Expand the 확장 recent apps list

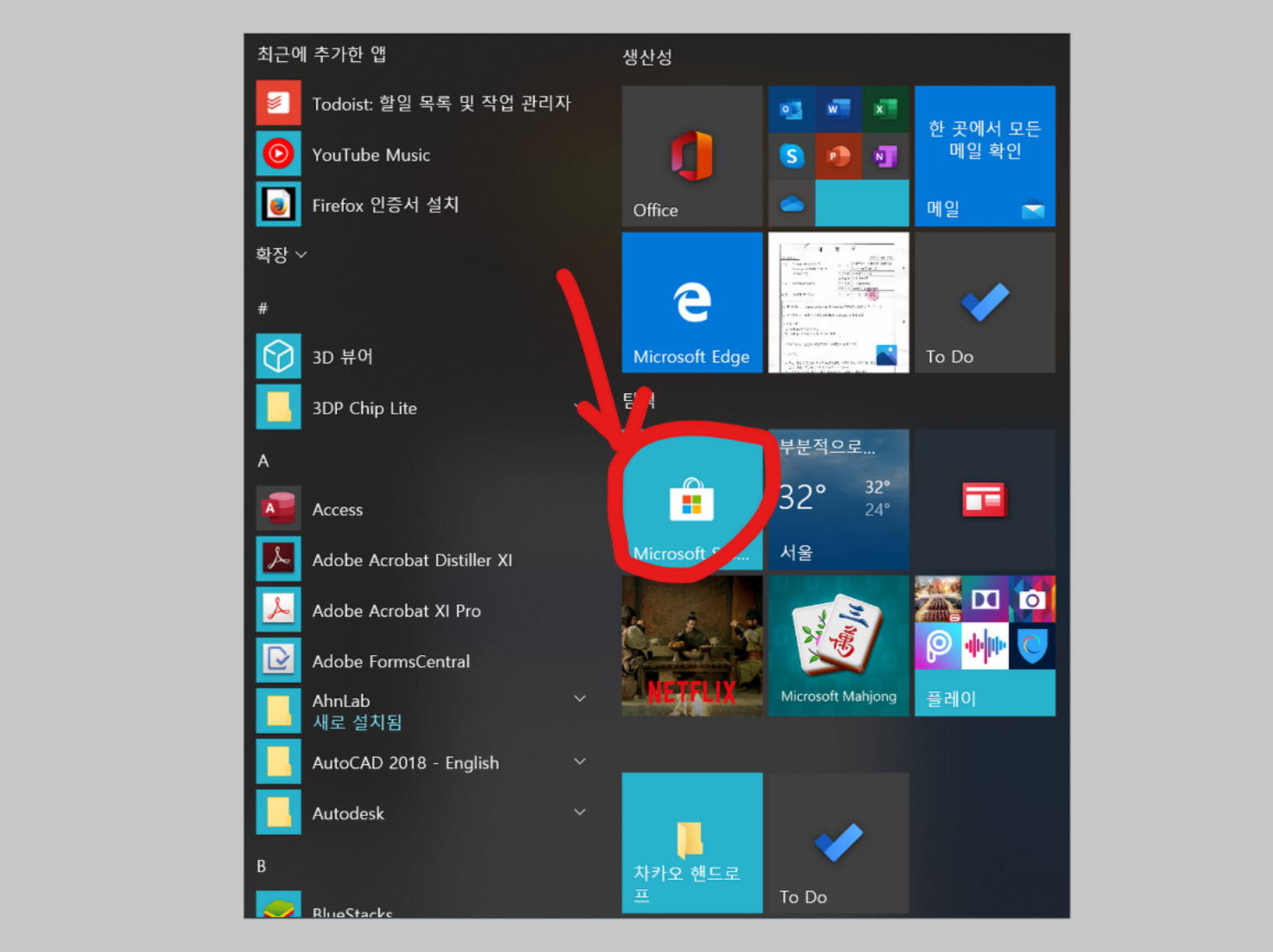coord(281,254)
